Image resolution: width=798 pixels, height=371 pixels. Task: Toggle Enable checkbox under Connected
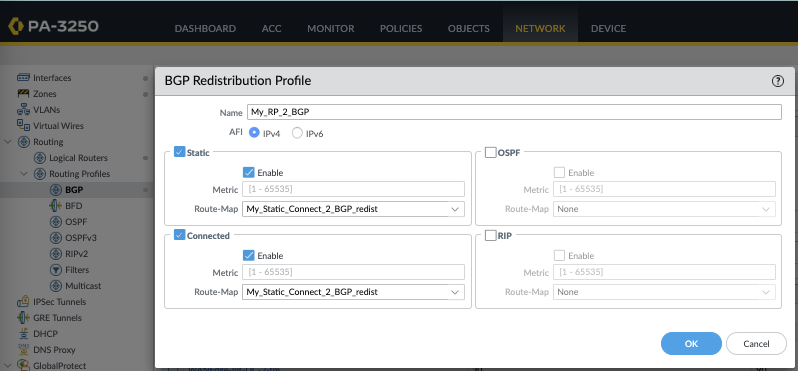click(248, 255)
